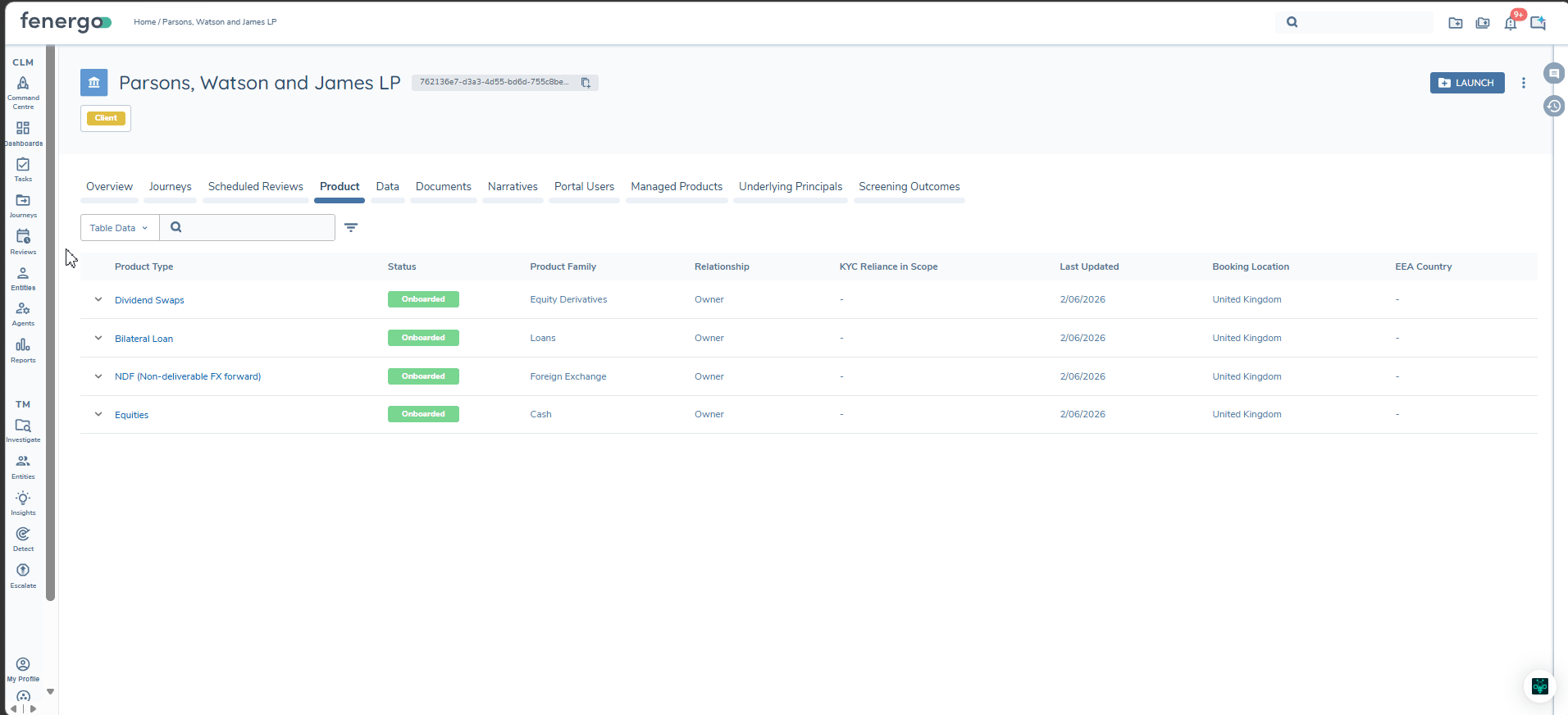Click the sidebar scroll-down arrow

click(x=50, y=691)
